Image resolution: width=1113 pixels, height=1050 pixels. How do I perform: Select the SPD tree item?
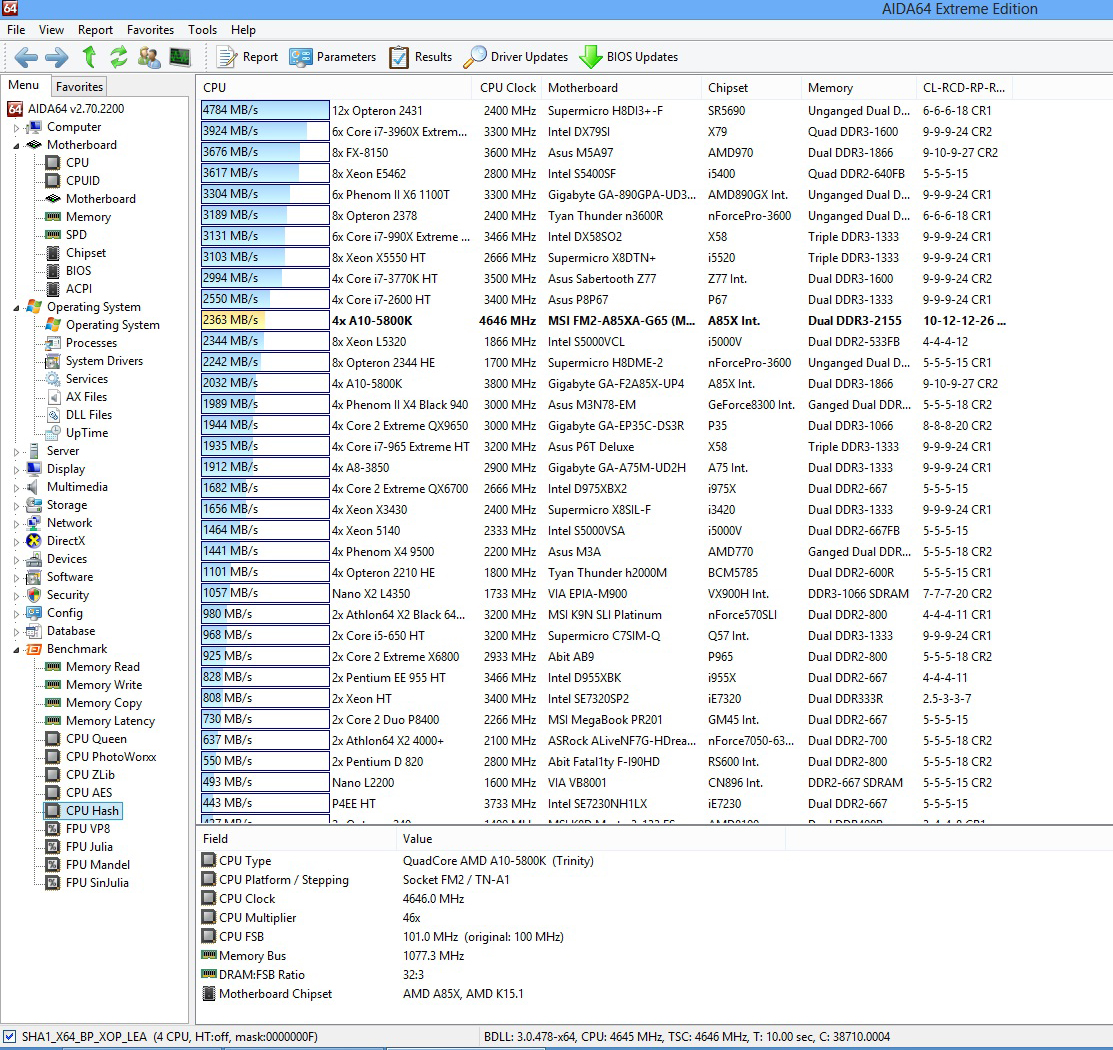76,234
